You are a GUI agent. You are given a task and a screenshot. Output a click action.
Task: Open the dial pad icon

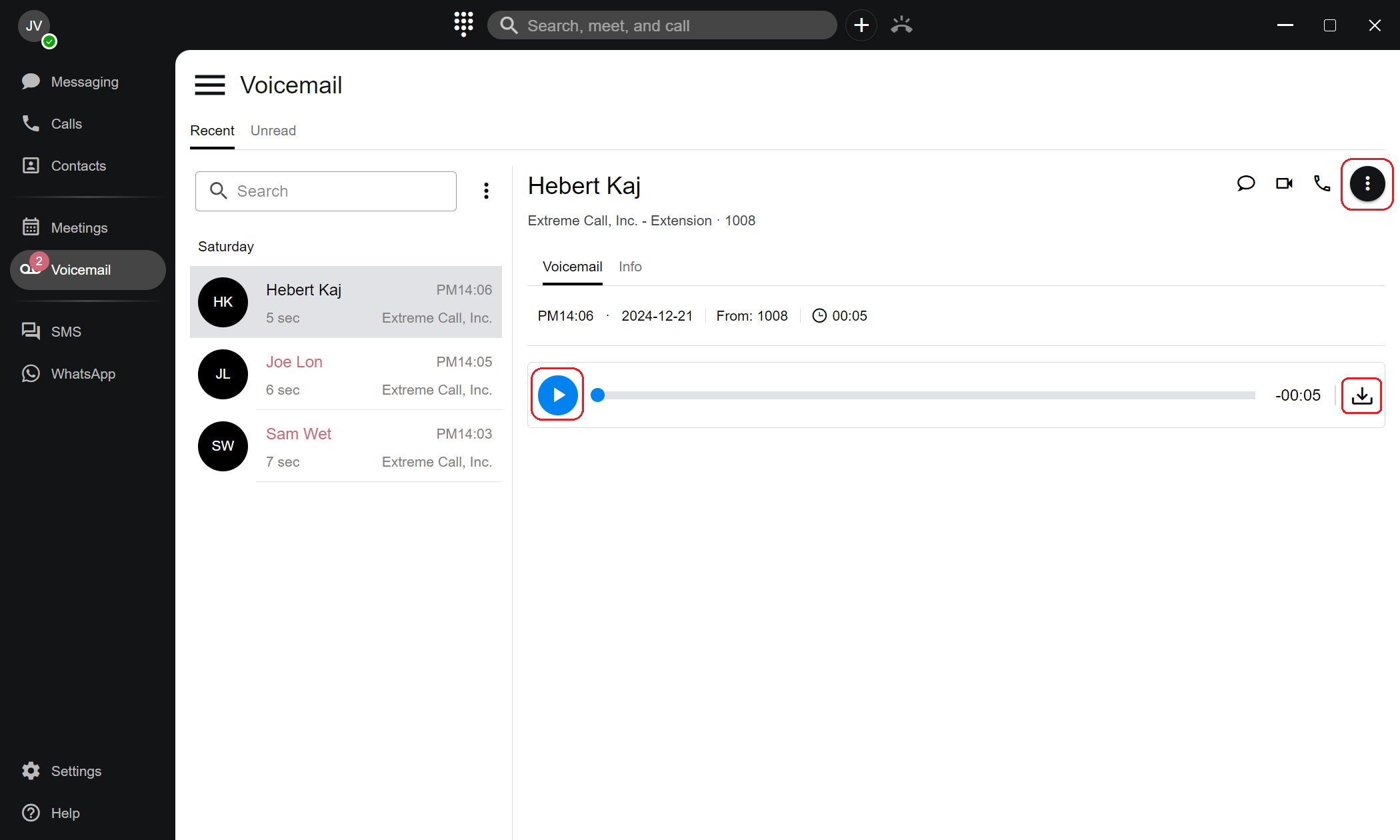(x=463, y=24)
